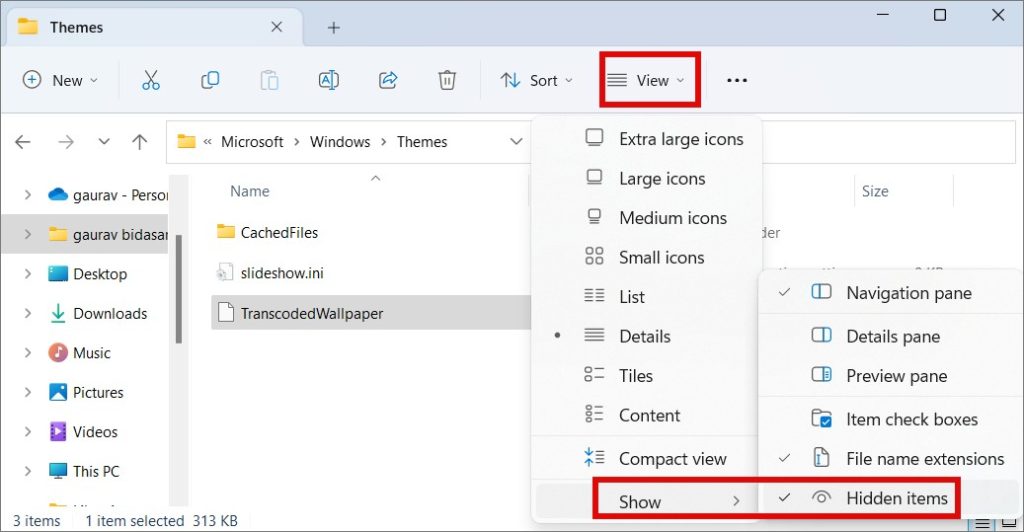The height and width of the screenshot is (532, 1024).
Task: Open the See more three-dots menu
Action: (737, 80)
